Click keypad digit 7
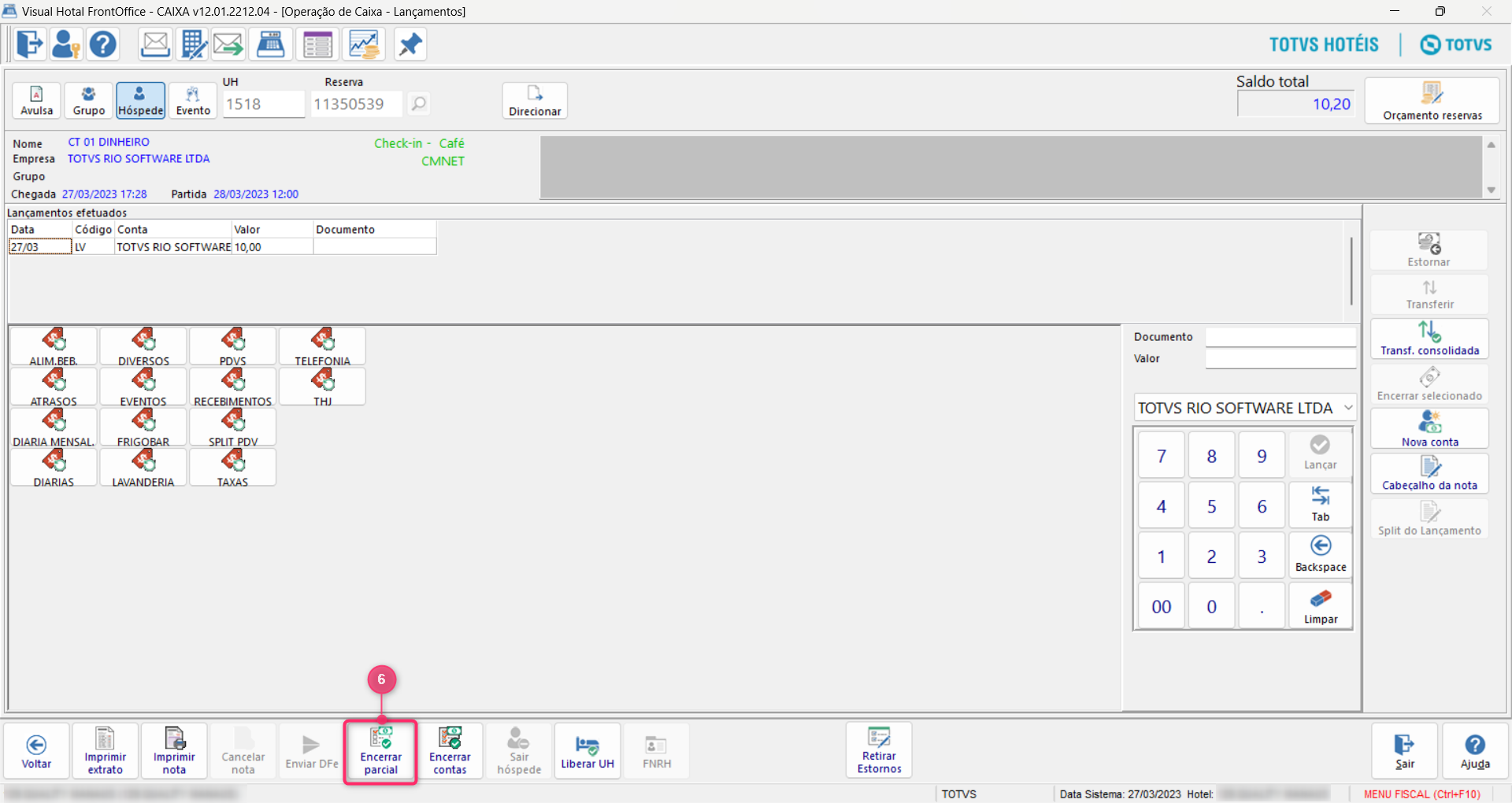This screenshot has height=803, width=1512. (x=1161, y=456)
